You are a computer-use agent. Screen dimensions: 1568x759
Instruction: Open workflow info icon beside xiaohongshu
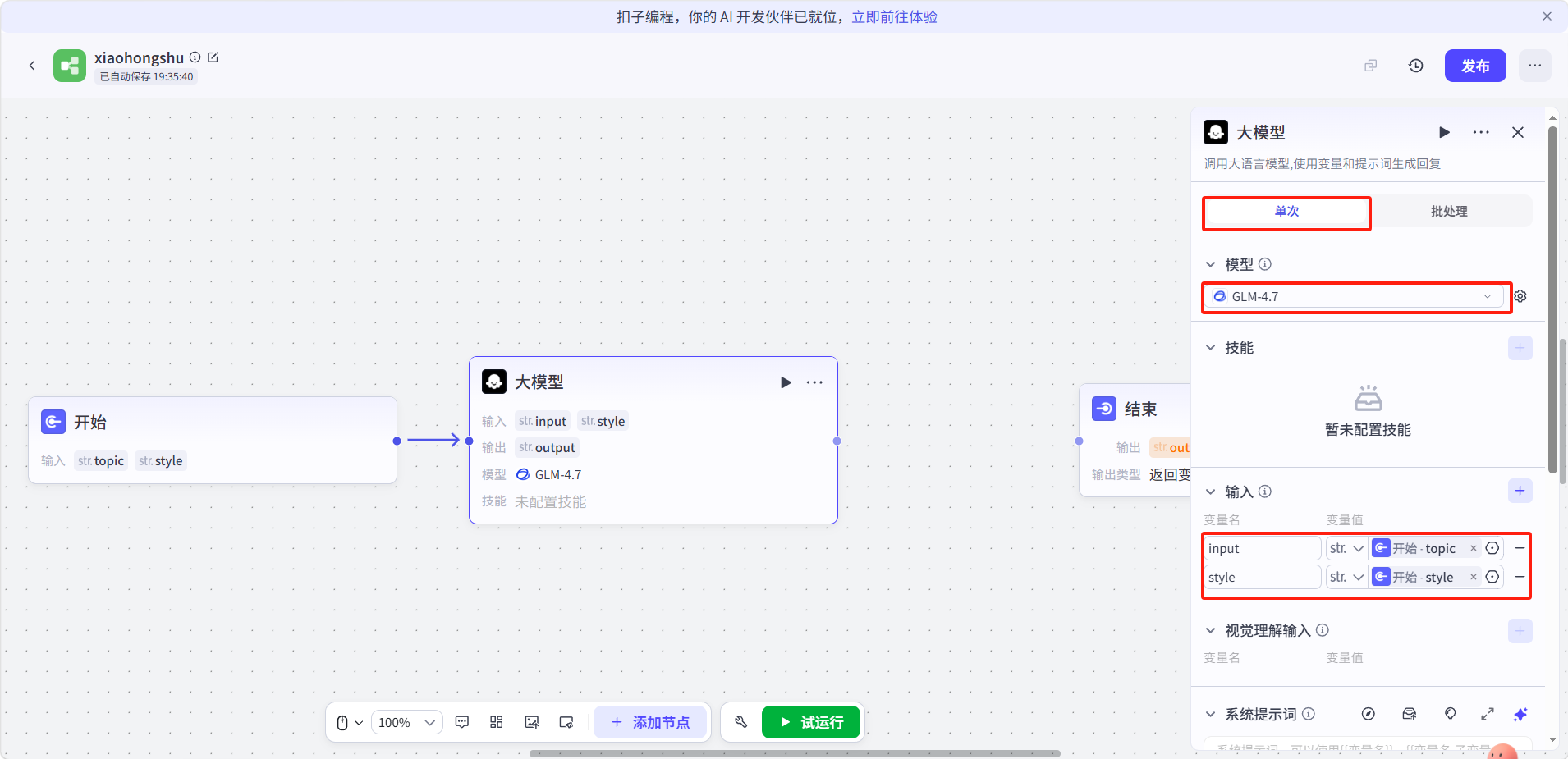point(195,57)
